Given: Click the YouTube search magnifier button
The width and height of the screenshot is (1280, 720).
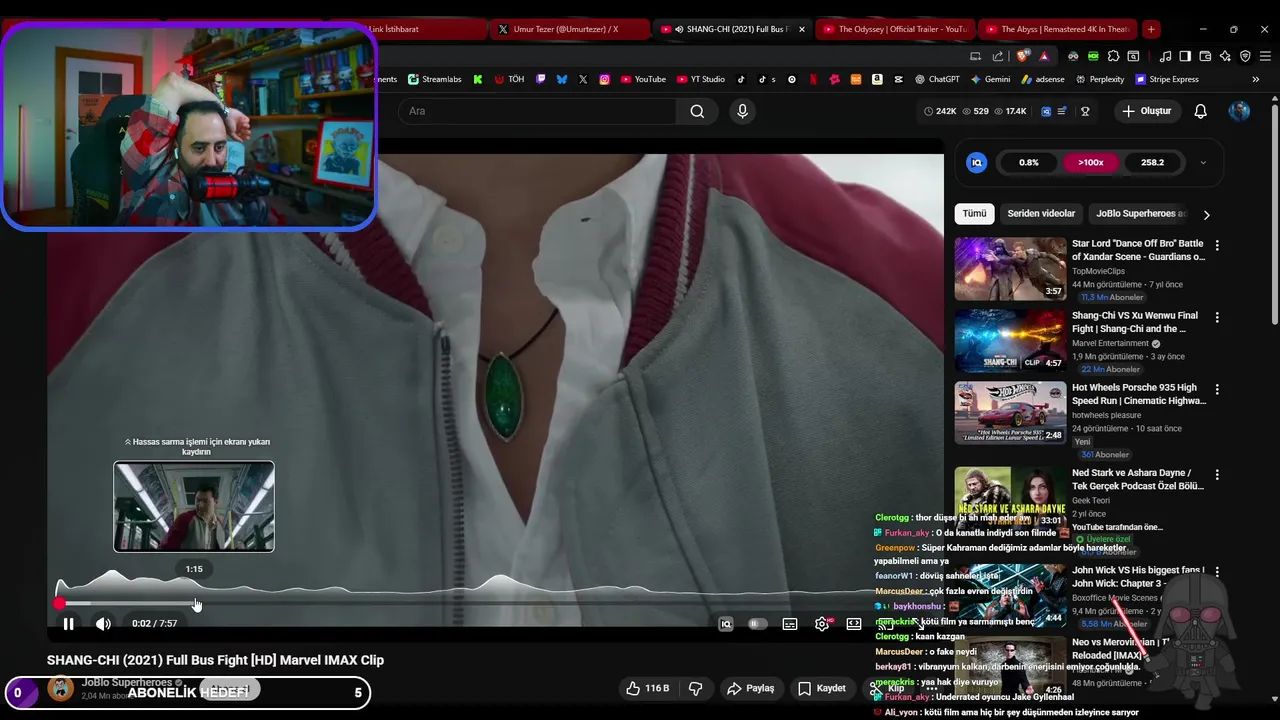Looking at the screenshot, I should tap(697, 111).
